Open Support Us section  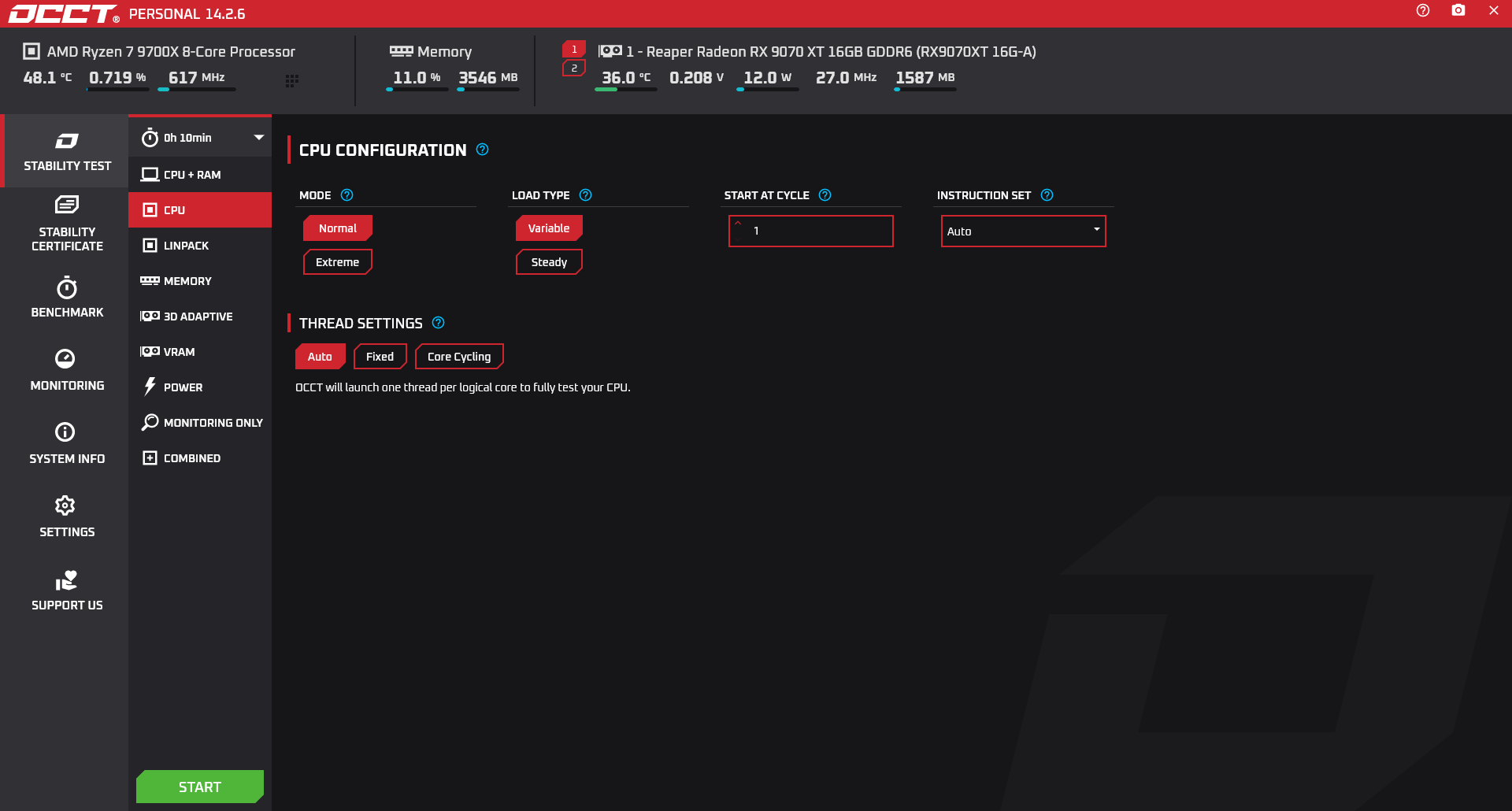point(67,591)
